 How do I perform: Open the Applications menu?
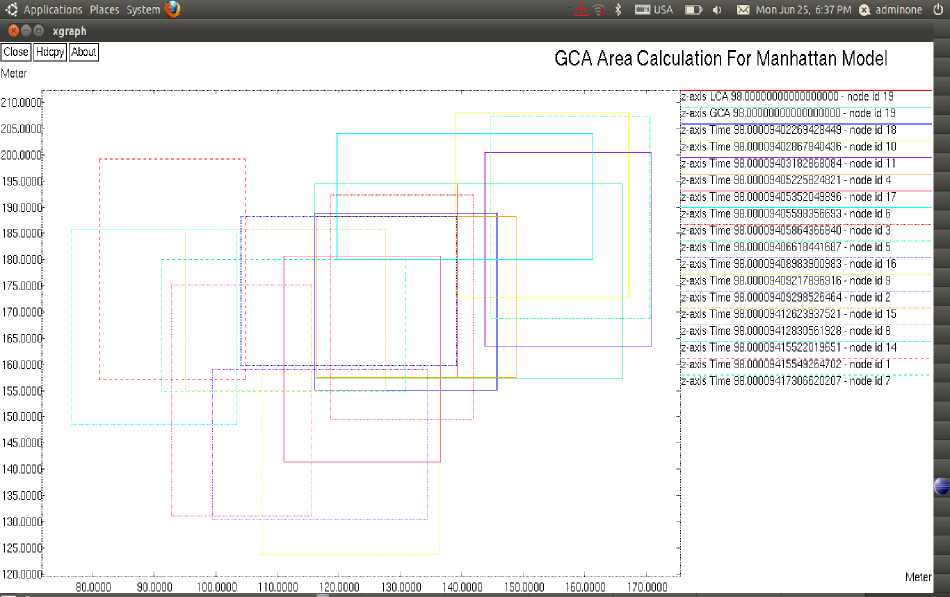pos(53,10)
